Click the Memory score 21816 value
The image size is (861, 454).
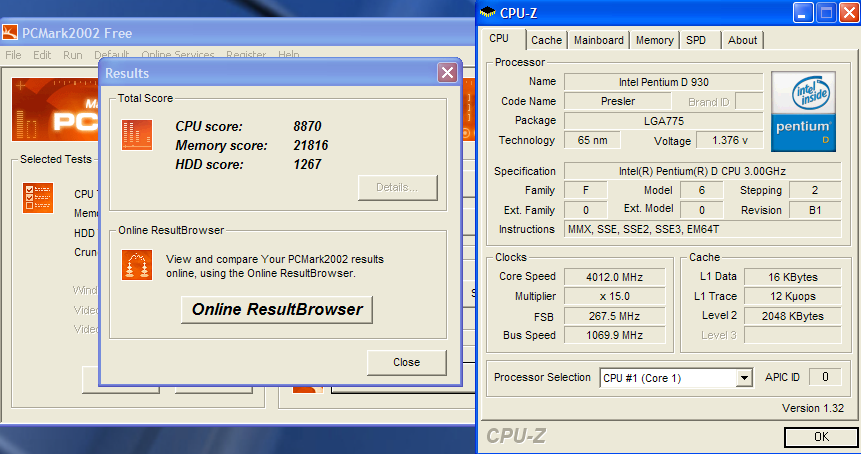(x=311, y=145)
